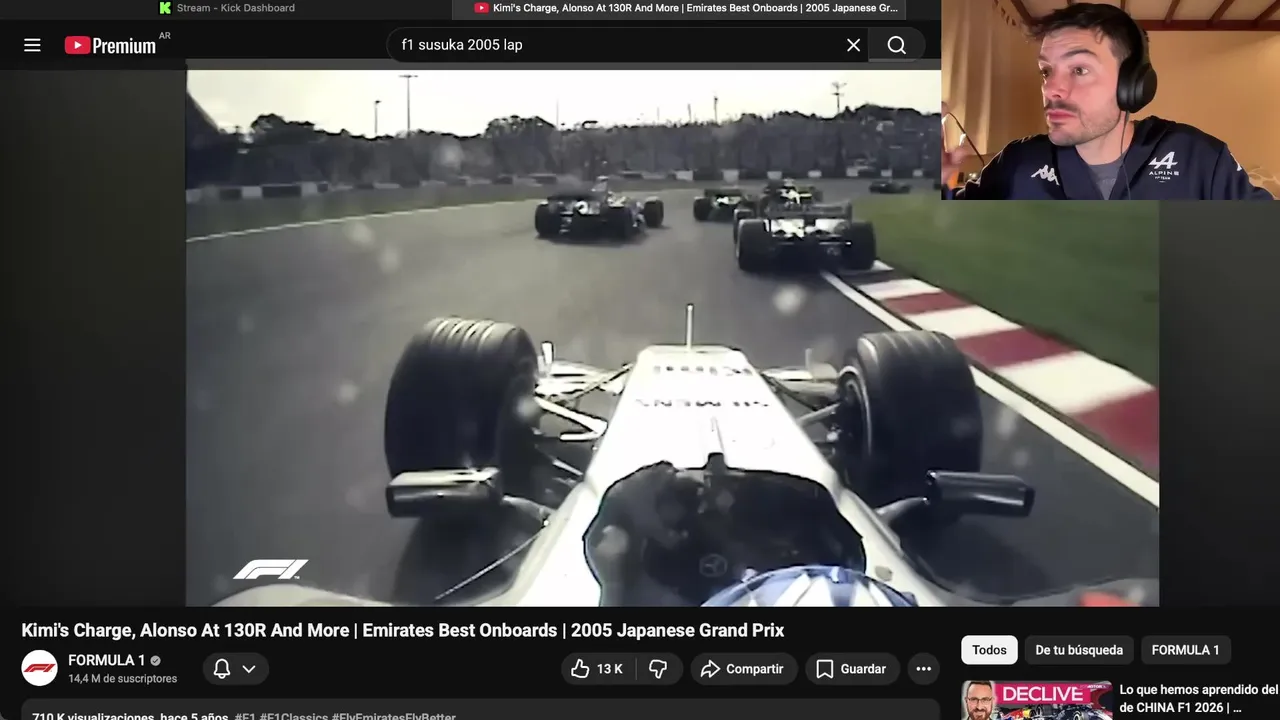The width and height of the screenshot is (1280, 720).
Task: Open notification bell subscription dropdown
Action: click(235, 669)
